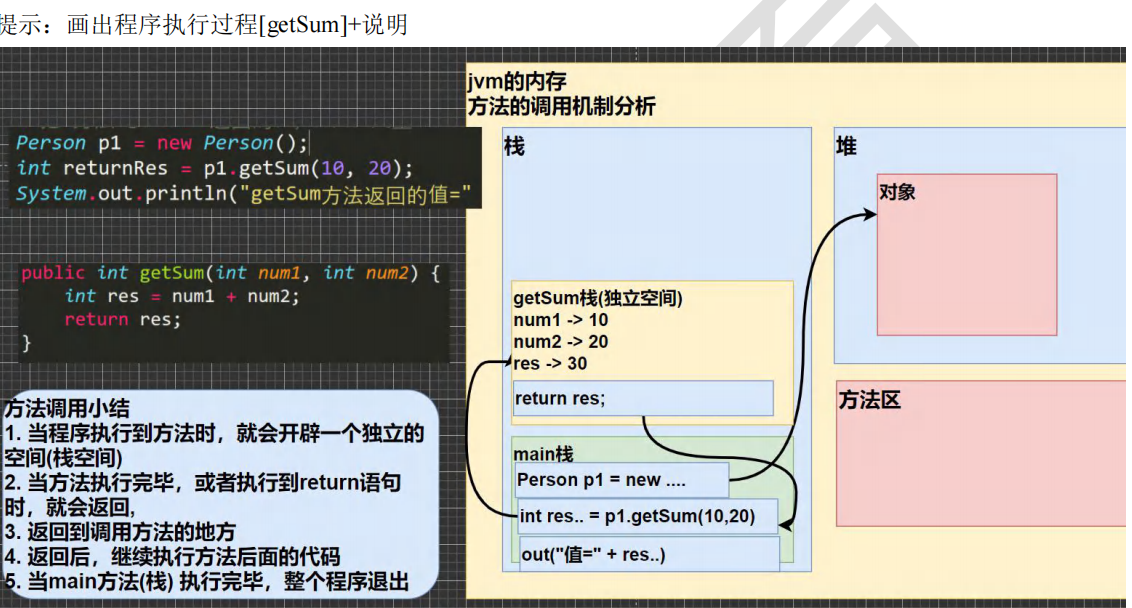Click the 'return res;' code line in the getSum method
The image size is (1132, 608).
123,319
